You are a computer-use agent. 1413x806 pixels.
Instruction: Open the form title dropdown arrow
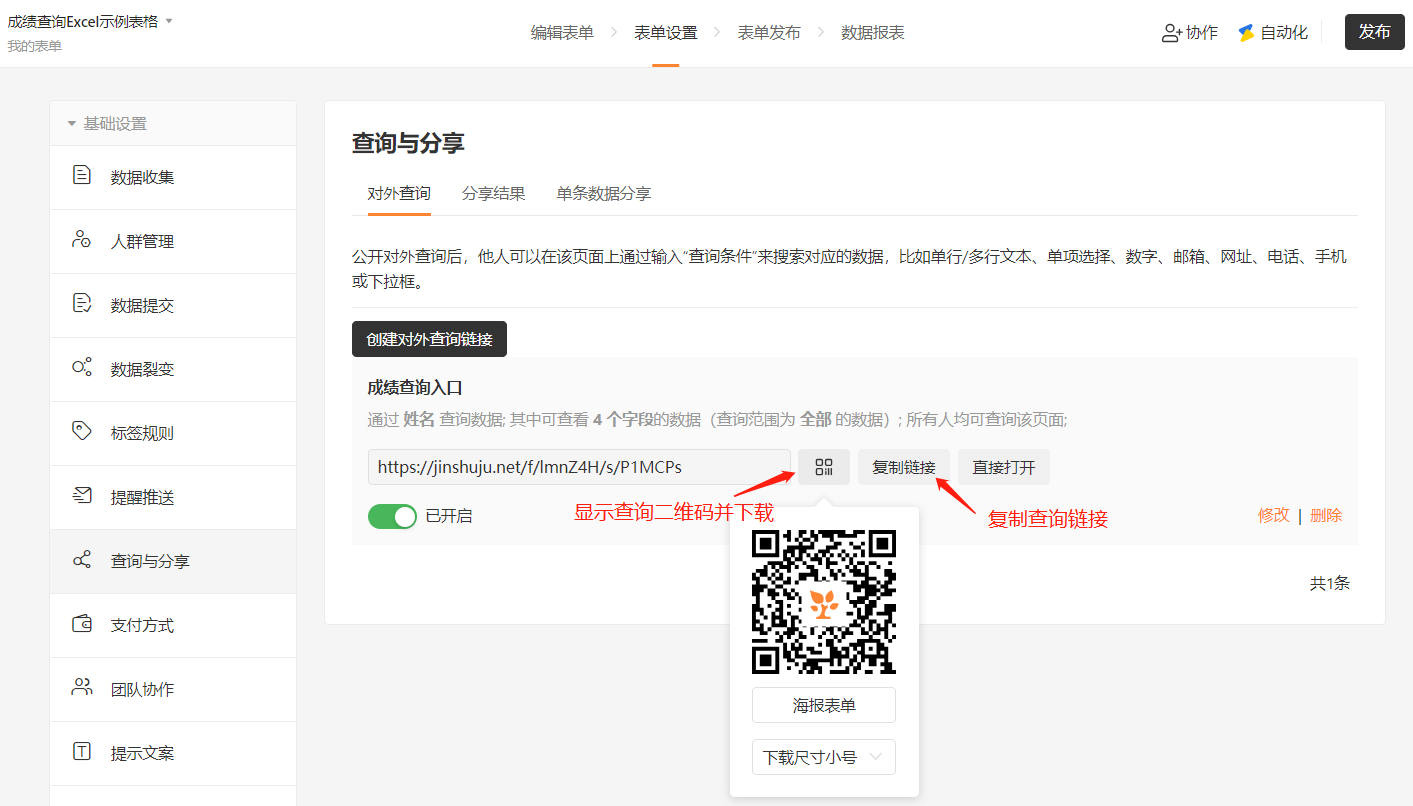coord(169,21)
